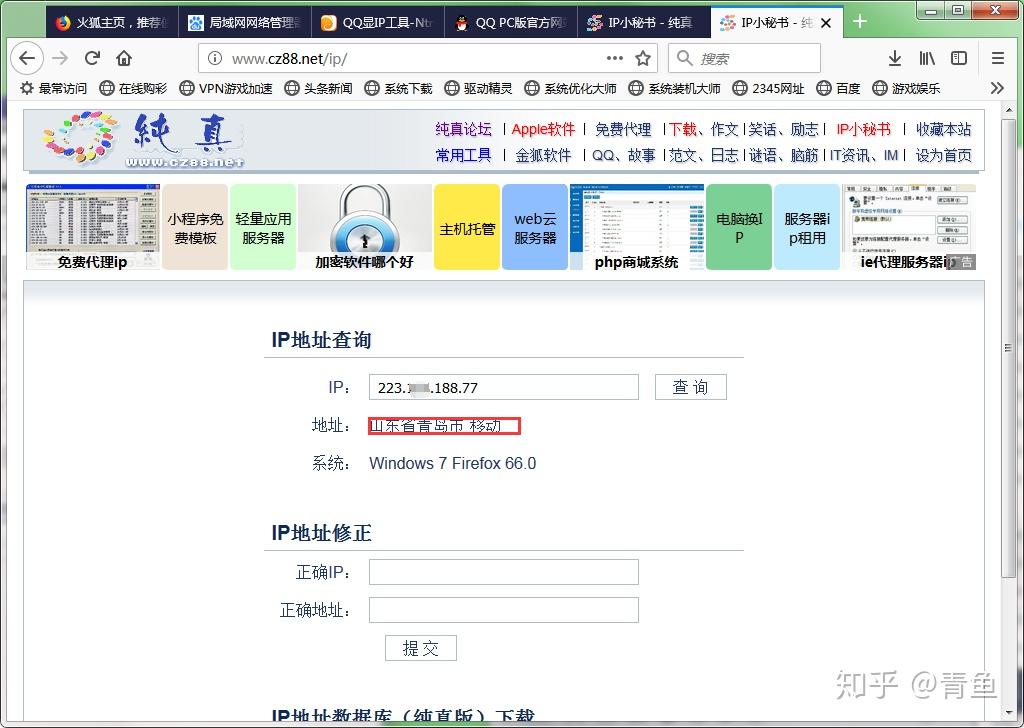Viewport: 1024px width, 728px height.
Task: Toggle the sidebar view icon
Action: point(959,58)
